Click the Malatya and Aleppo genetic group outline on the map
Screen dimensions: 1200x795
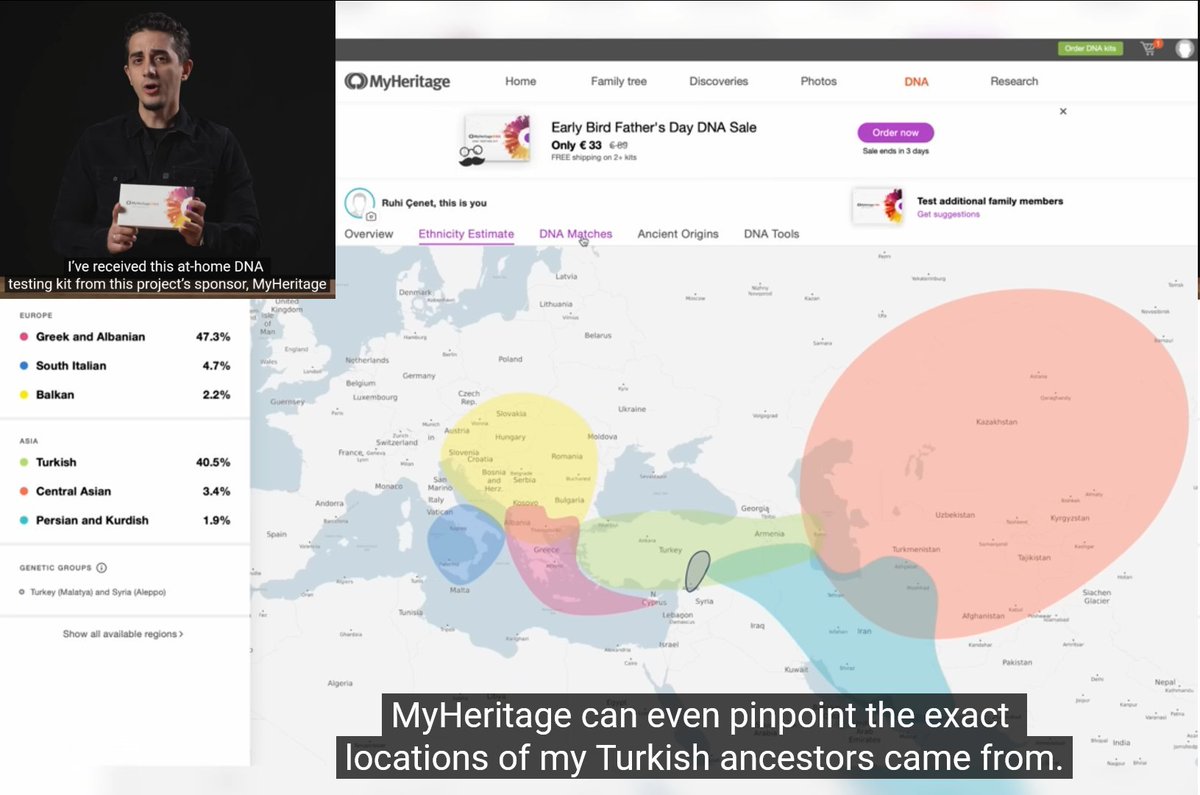(x=697, y=571)
